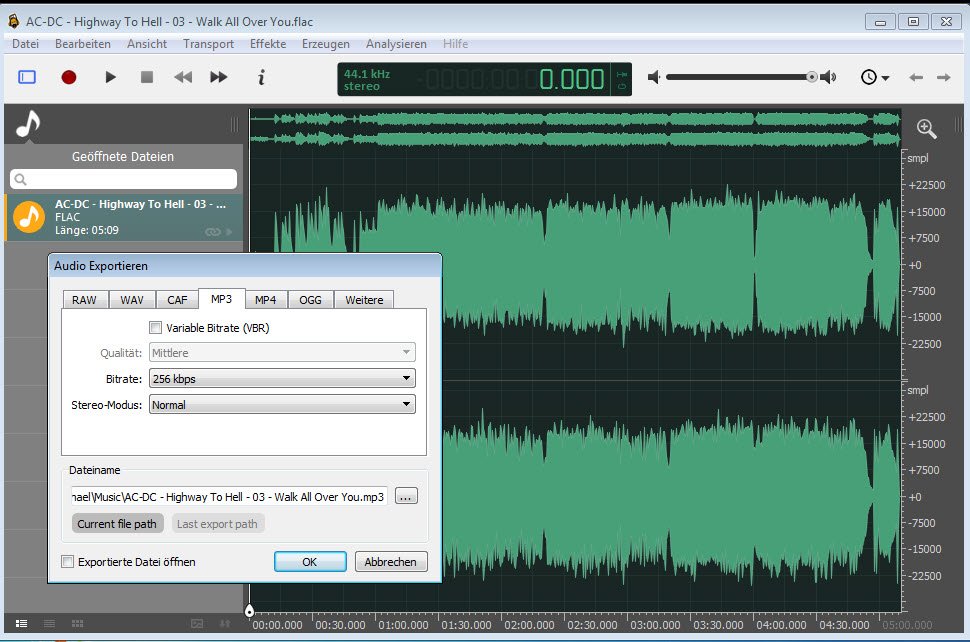Select the WAV format tab

click(x=132, y=300)
